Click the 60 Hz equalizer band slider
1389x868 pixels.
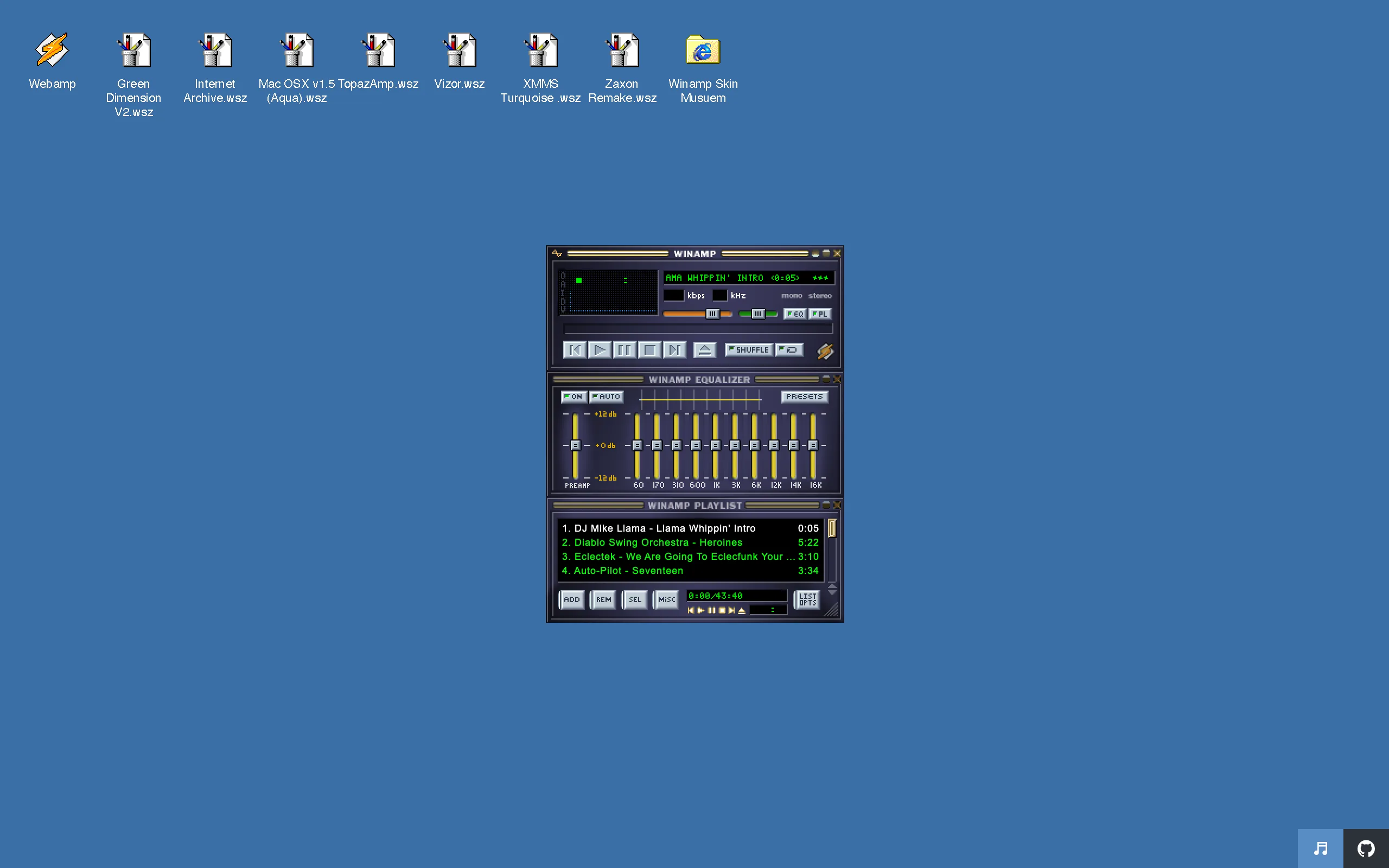[x=637, y=445]
